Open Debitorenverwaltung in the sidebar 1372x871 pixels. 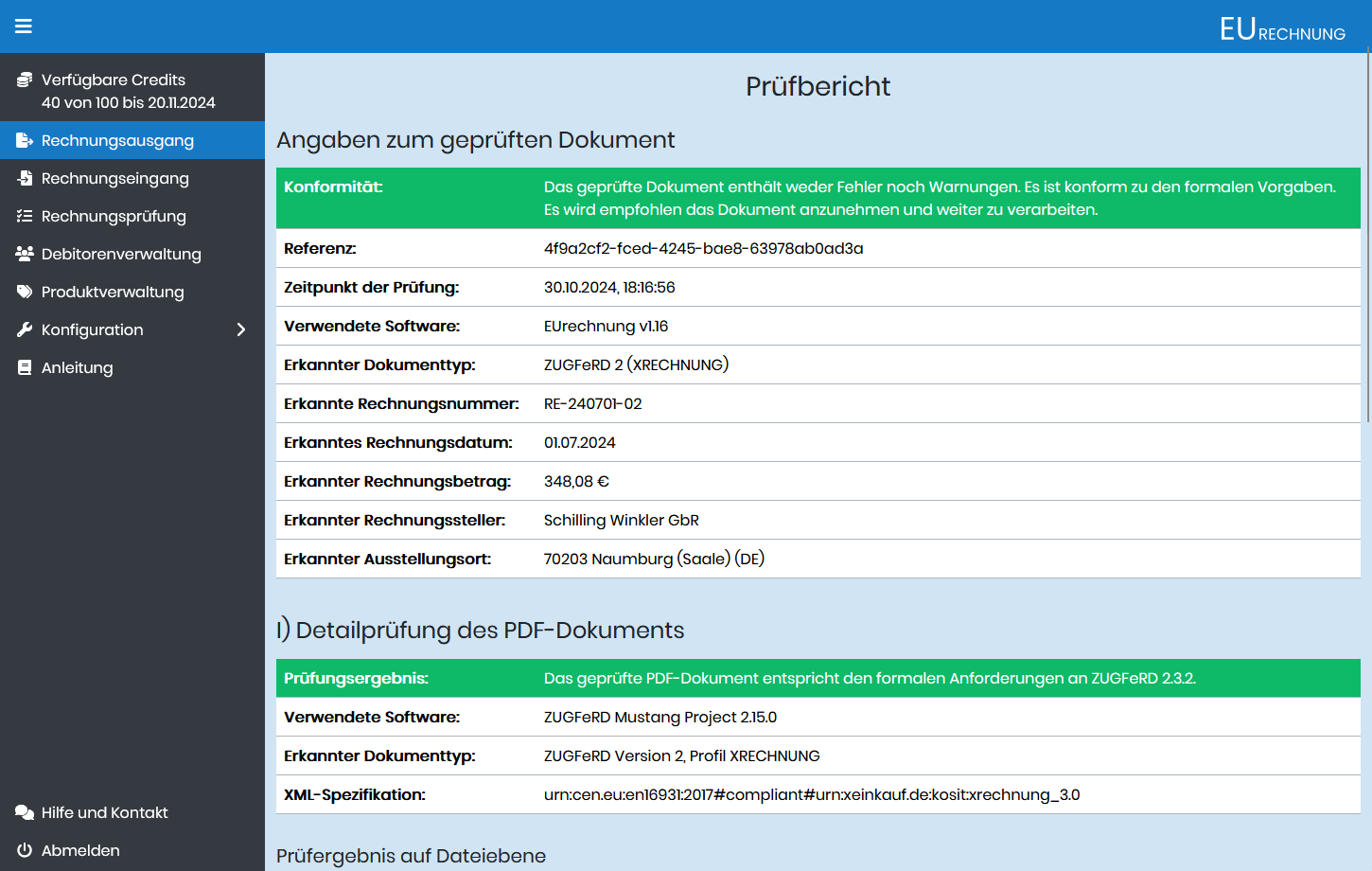point(132,254)
